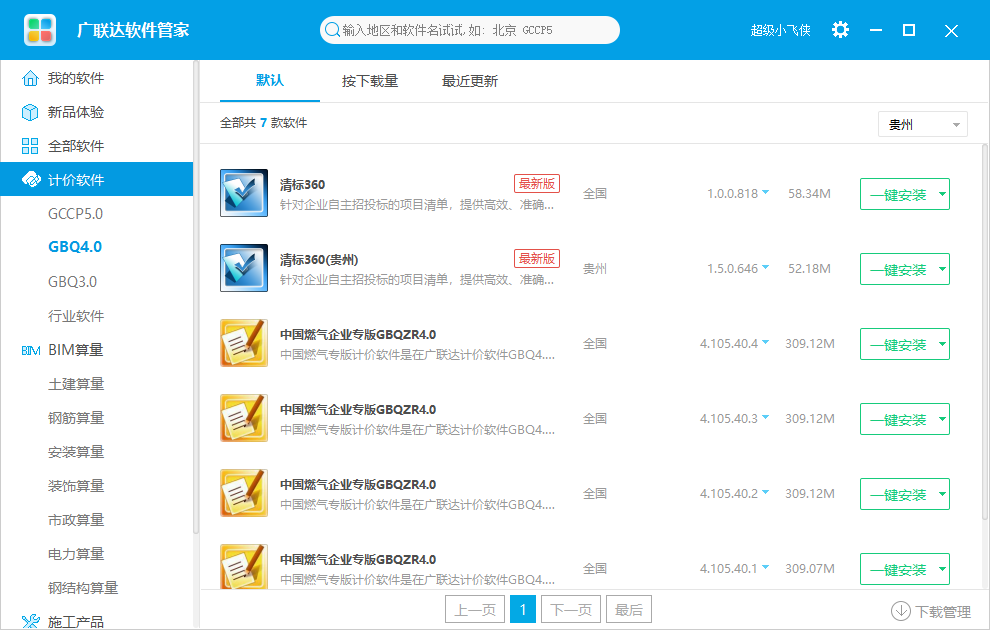Click icon of GBQZR4.0 version 4.105.40.1
The height and width of the screenshot is (630, 990).
(244, 566)
